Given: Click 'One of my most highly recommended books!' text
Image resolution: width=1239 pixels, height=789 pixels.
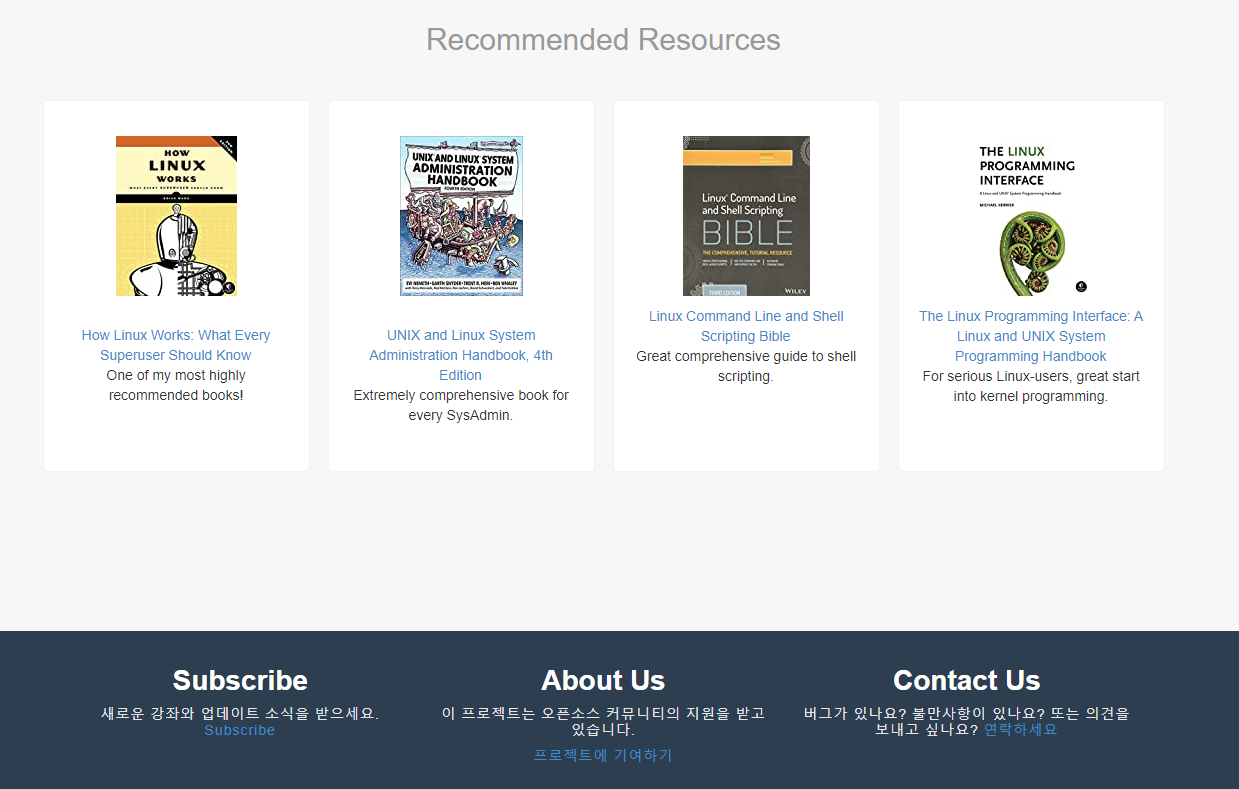Looking at the screenshot, I should tap(176, 385).
